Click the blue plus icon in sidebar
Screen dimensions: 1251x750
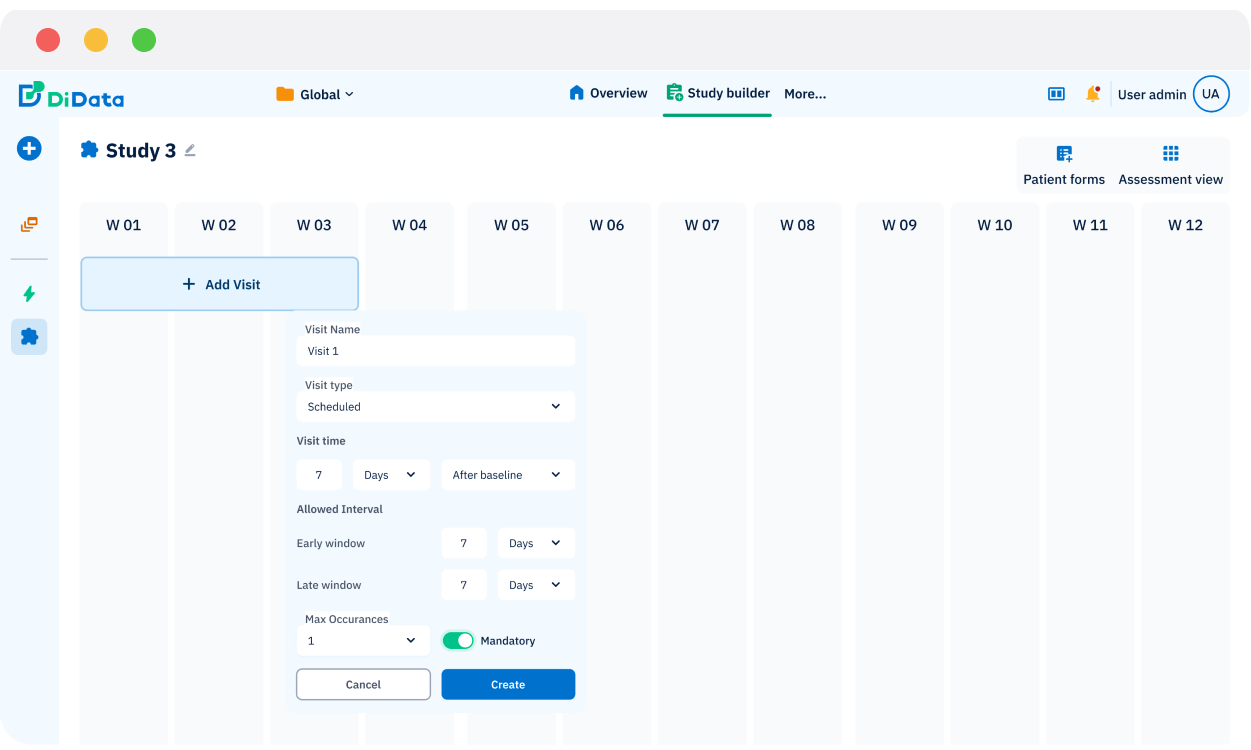click(29, 149)
